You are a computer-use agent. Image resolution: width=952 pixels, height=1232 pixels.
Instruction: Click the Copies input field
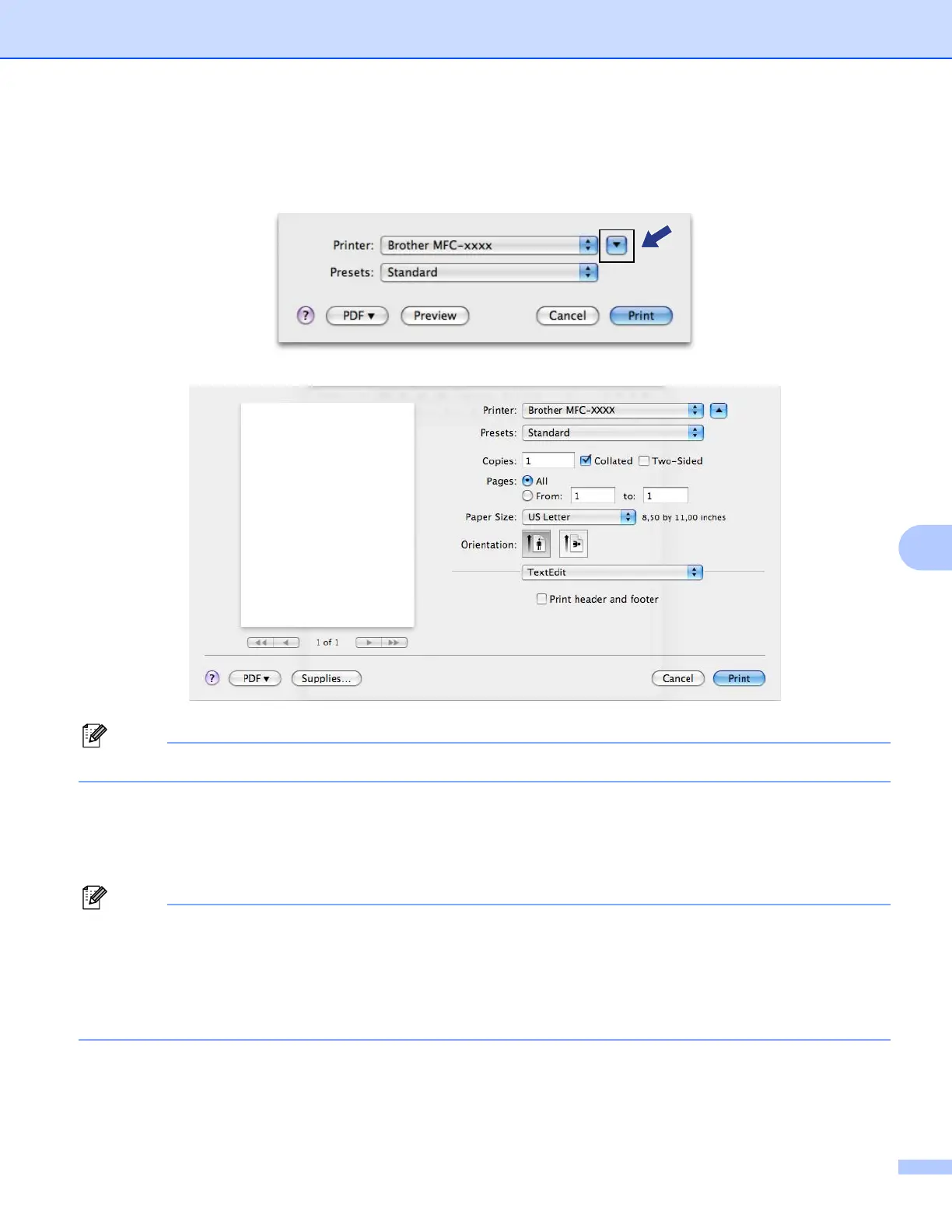[548, 460]
